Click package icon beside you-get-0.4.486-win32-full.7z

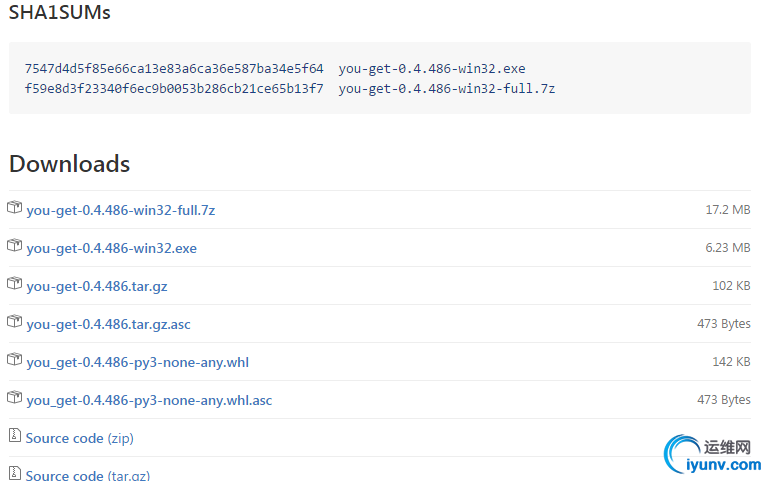point(14,208)
